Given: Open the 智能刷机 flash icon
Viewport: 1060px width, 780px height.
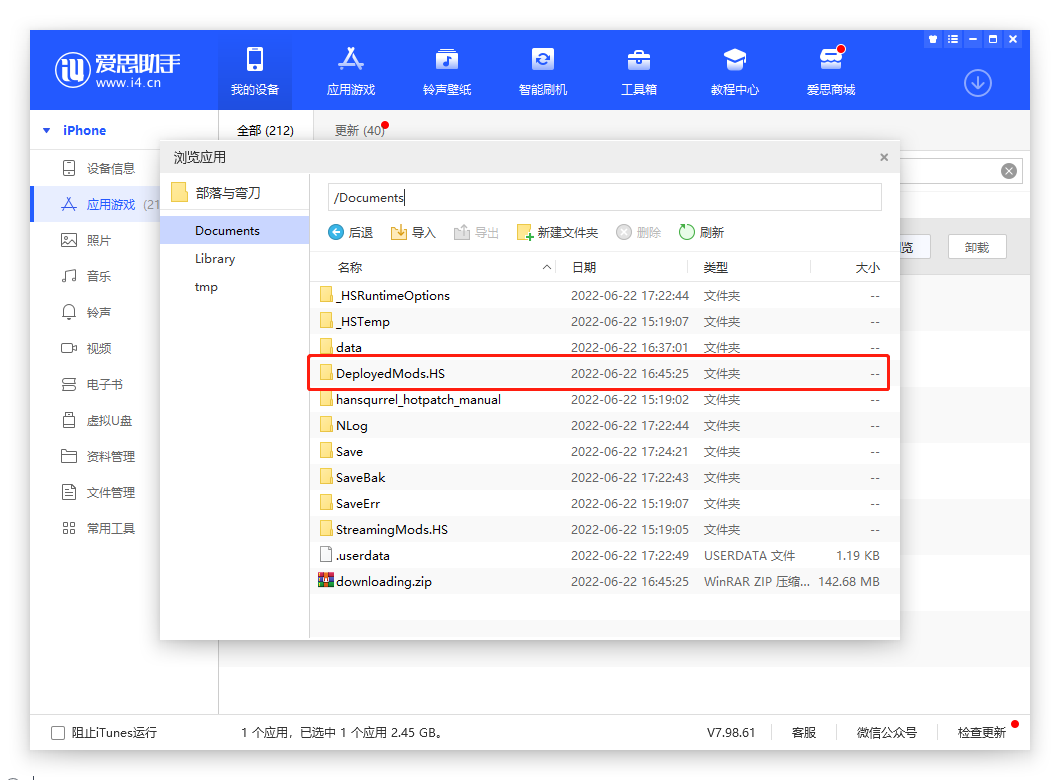Looking at the screenshot, I should point(543,59).
